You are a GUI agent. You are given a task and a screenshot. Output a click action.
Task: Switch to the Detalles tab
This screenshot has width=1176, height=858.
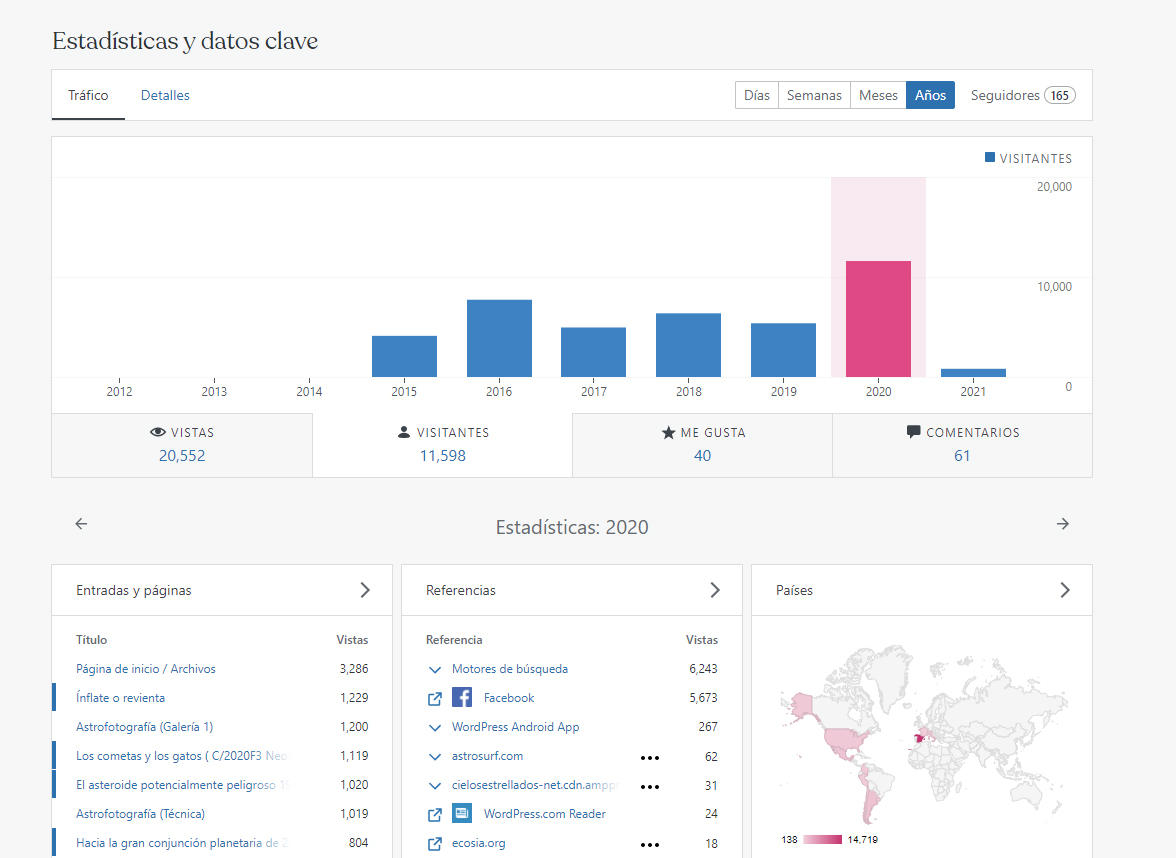pos(165,96)
